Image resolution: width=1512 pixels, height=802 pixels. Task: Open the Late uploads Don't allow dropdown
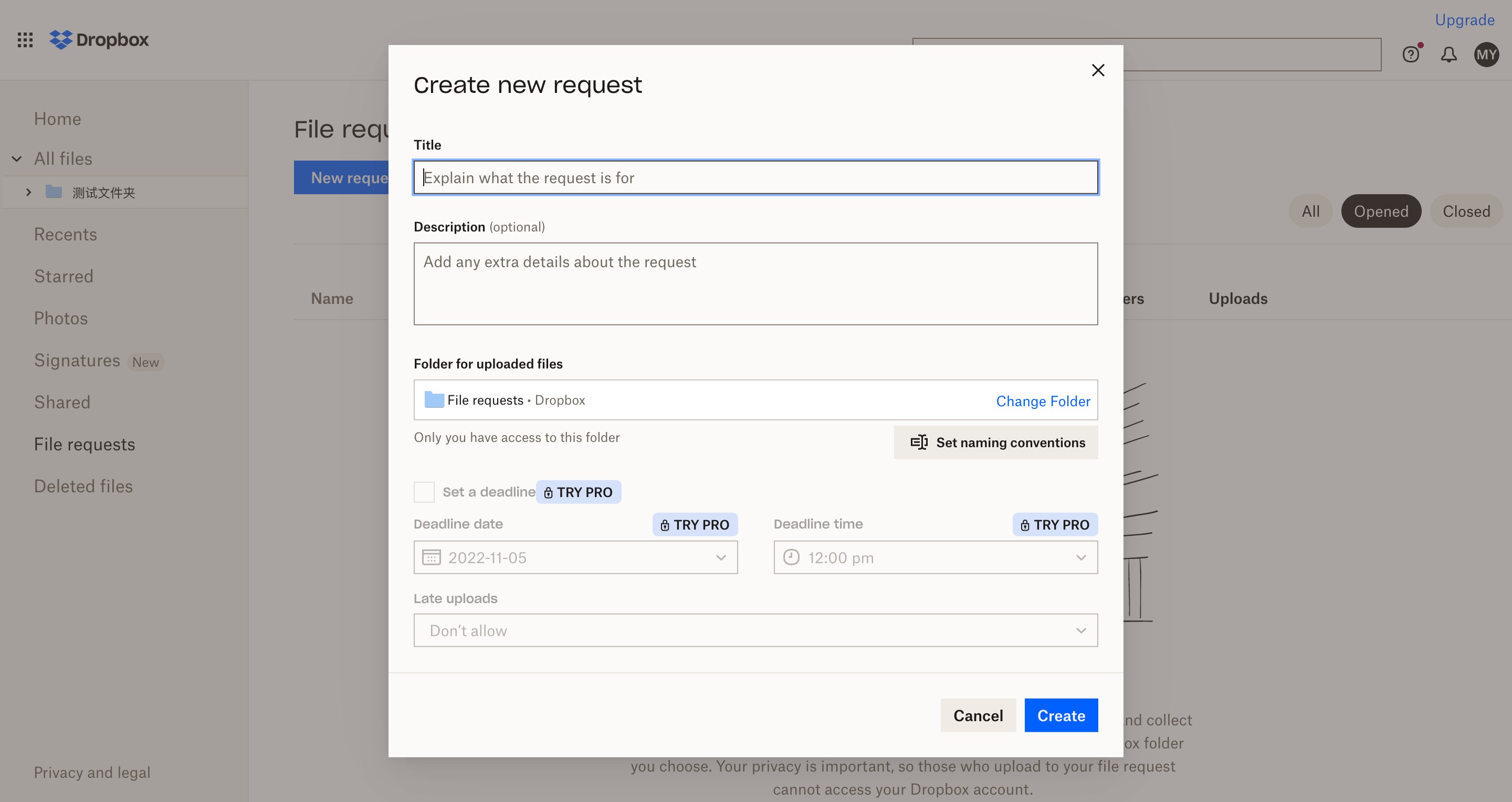click(755, 631)
